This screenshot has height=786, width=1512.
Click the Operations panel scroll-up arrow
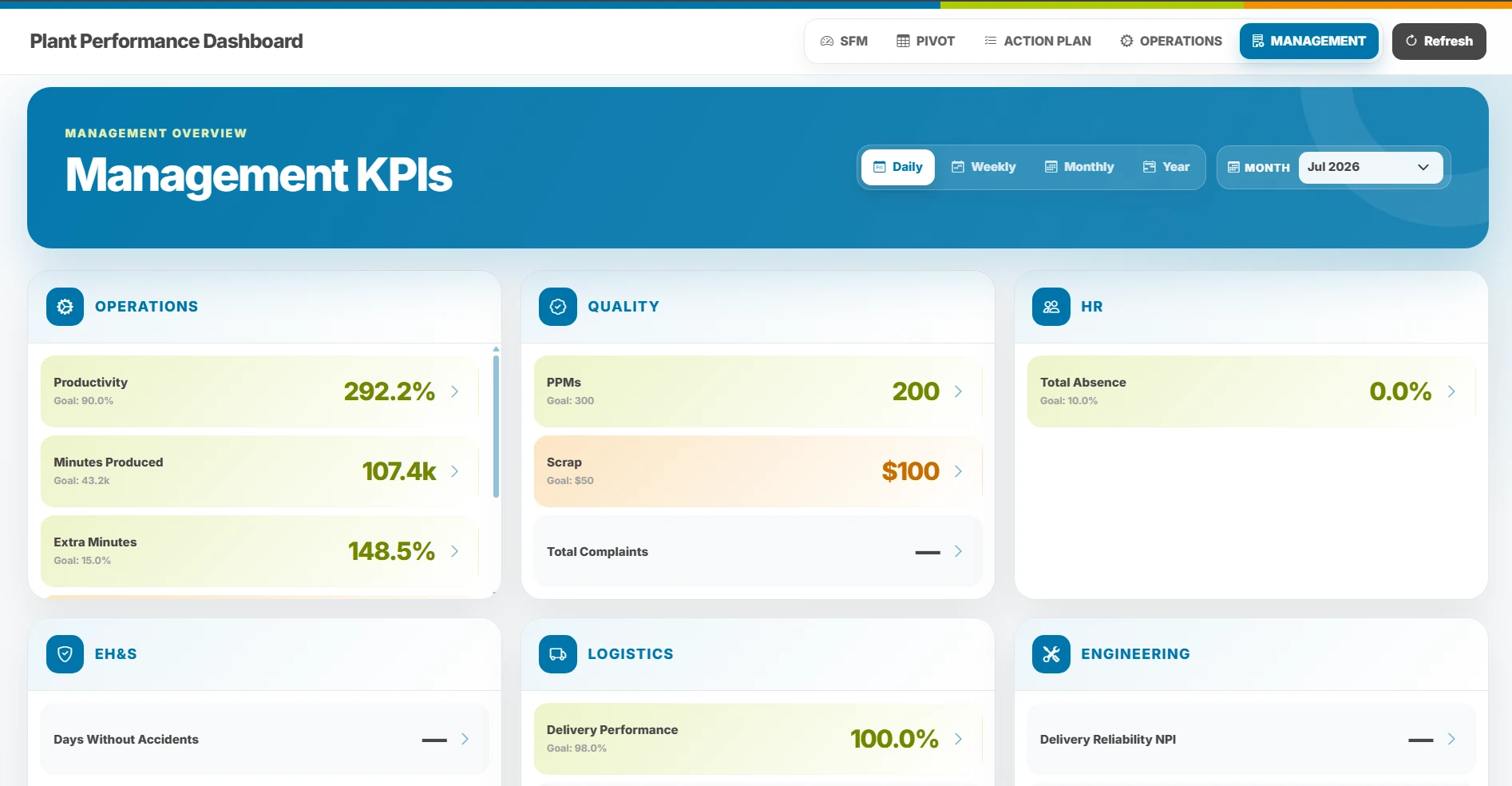coord(496,349)
